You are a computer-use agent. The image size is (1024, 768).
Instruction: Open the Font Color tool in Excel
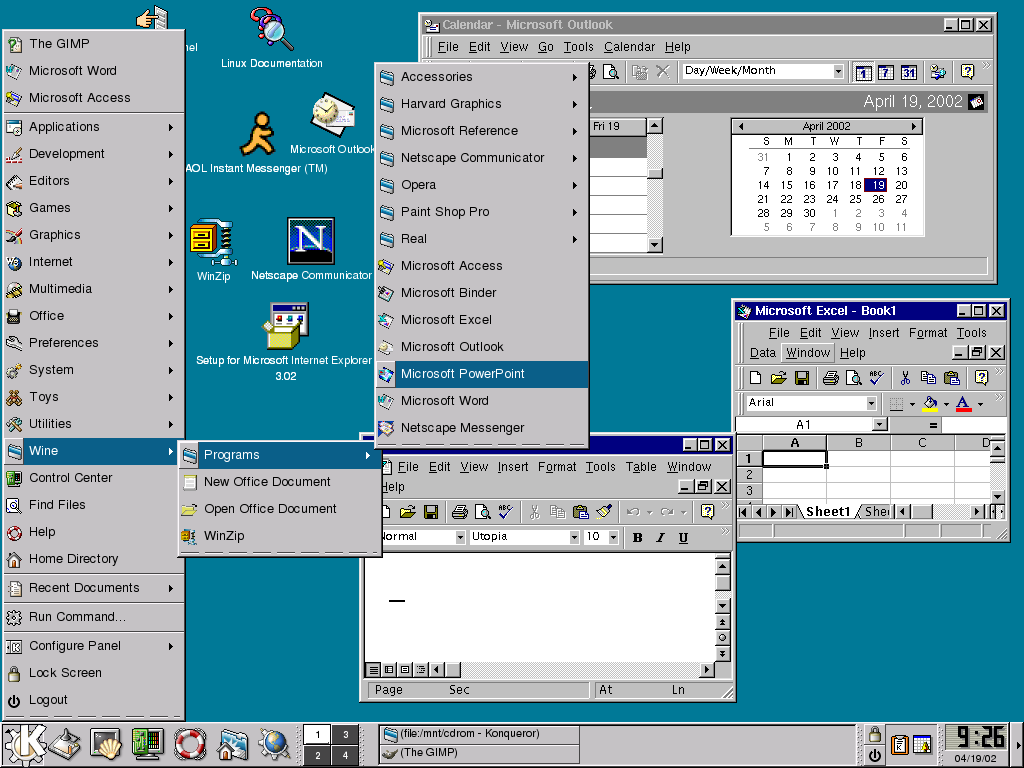964,402
